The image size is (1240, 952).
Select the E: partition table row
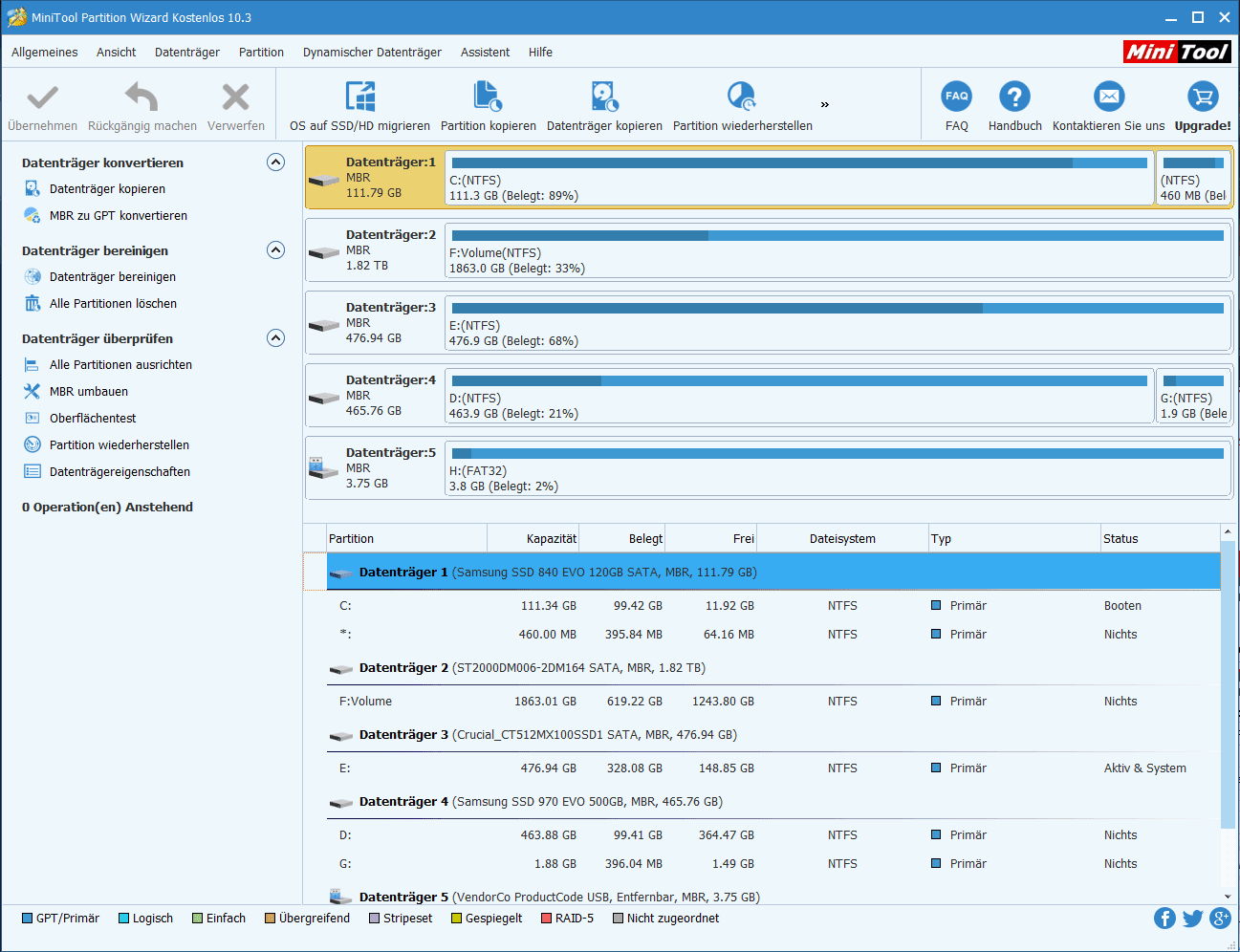[773, 768]
